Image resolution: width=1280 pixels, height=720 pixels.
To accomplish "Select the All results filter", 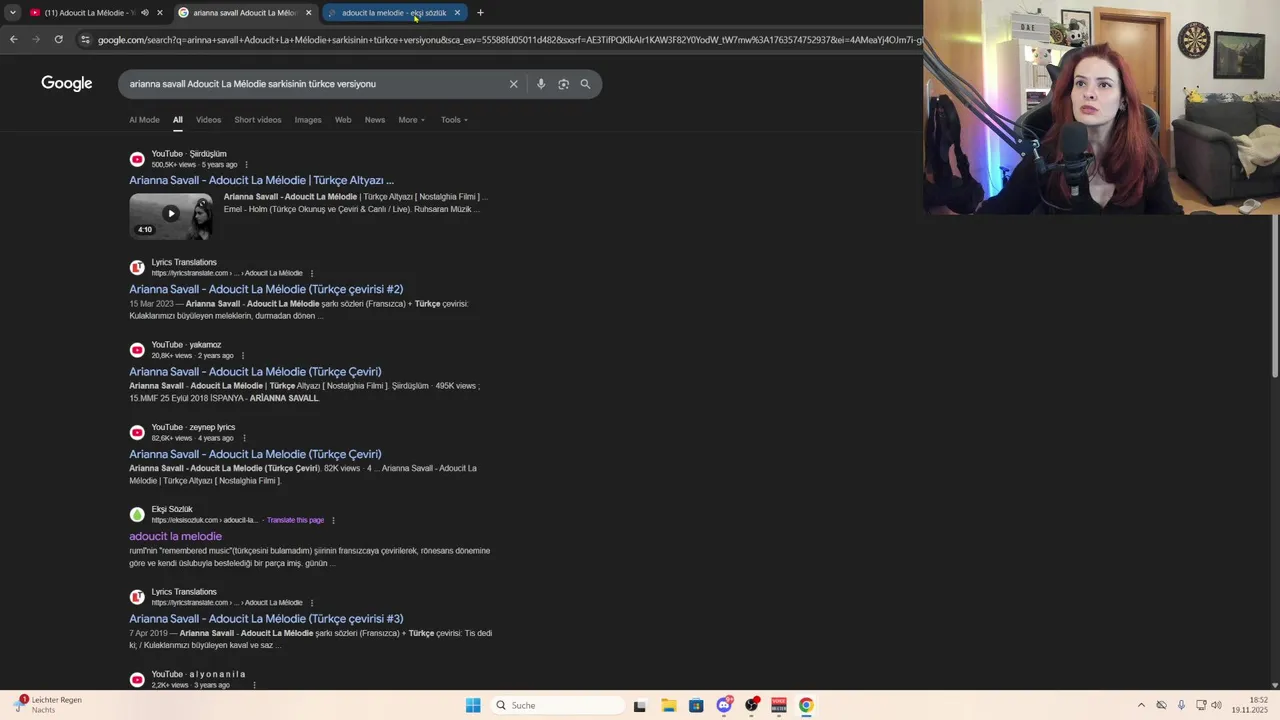I will point(177,120).
